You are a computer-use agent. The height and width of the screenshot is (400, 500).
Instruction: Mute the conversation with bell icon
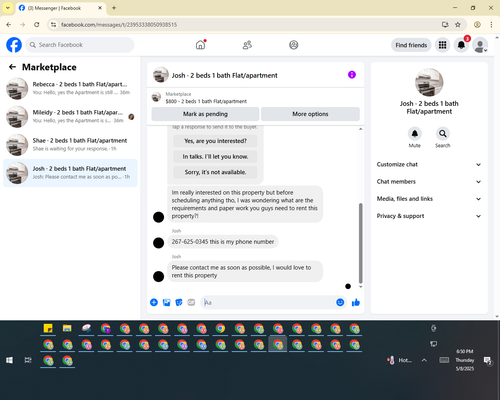click(415, 134)
